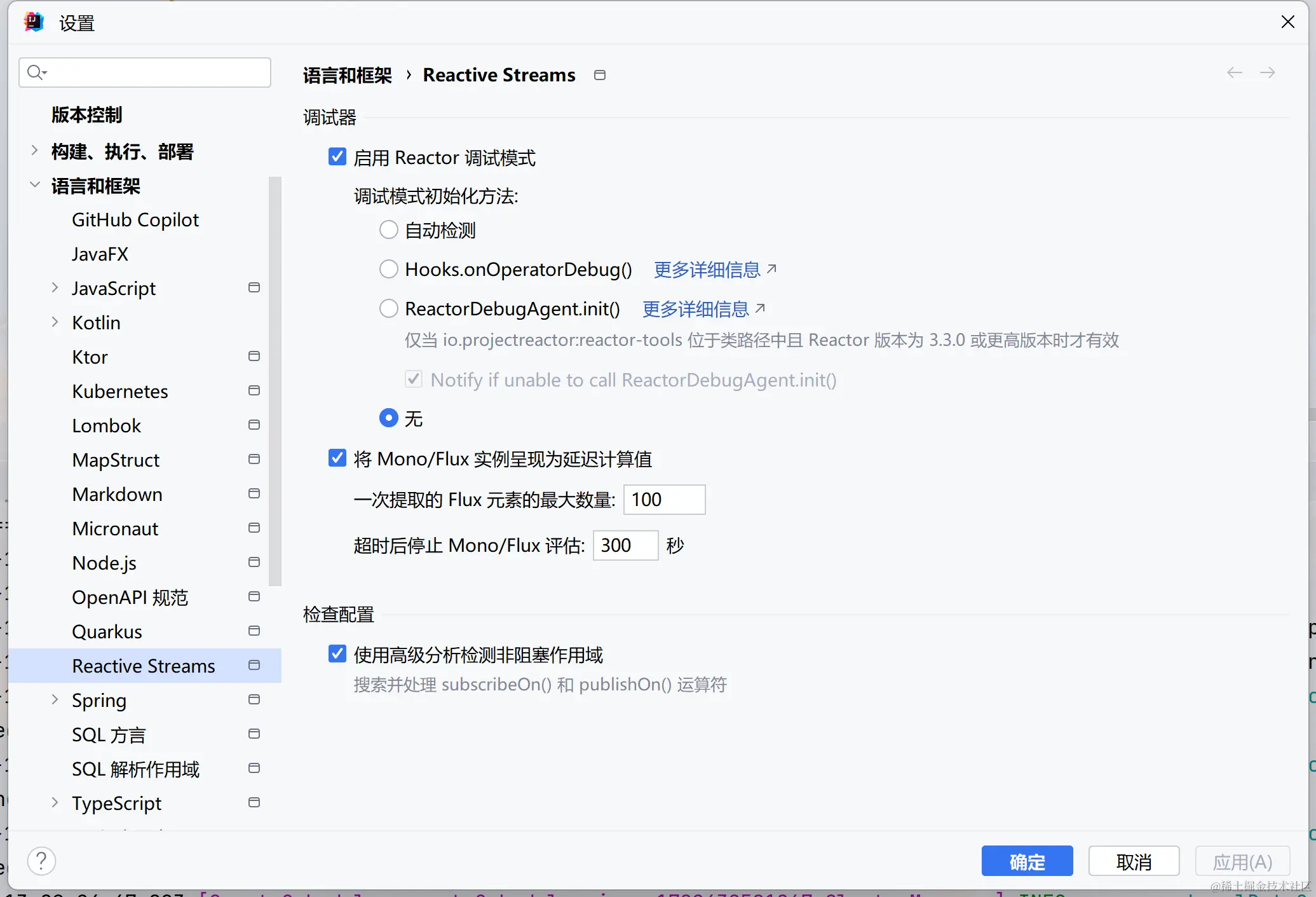Collapse the 语言和框架 section
Screen dimensions: 1316x897
point(35,186)
